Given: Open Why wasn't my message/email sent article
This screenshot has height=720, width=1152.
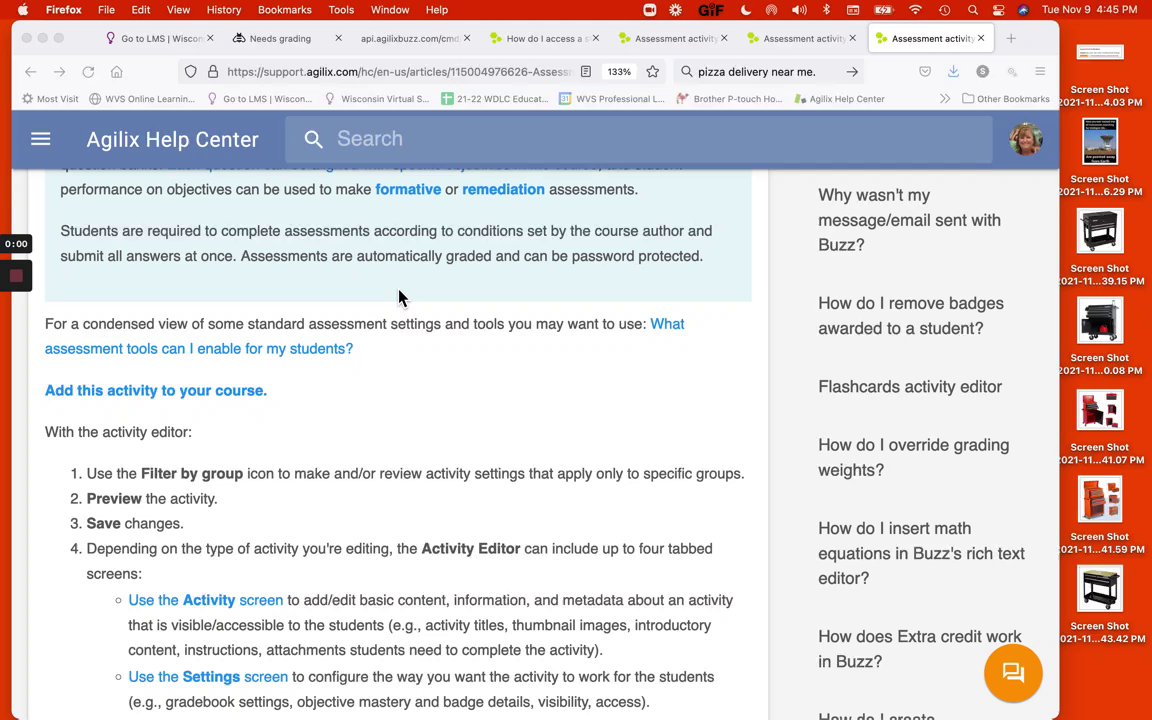Looking at the screenshot, I should click(910, 220).
